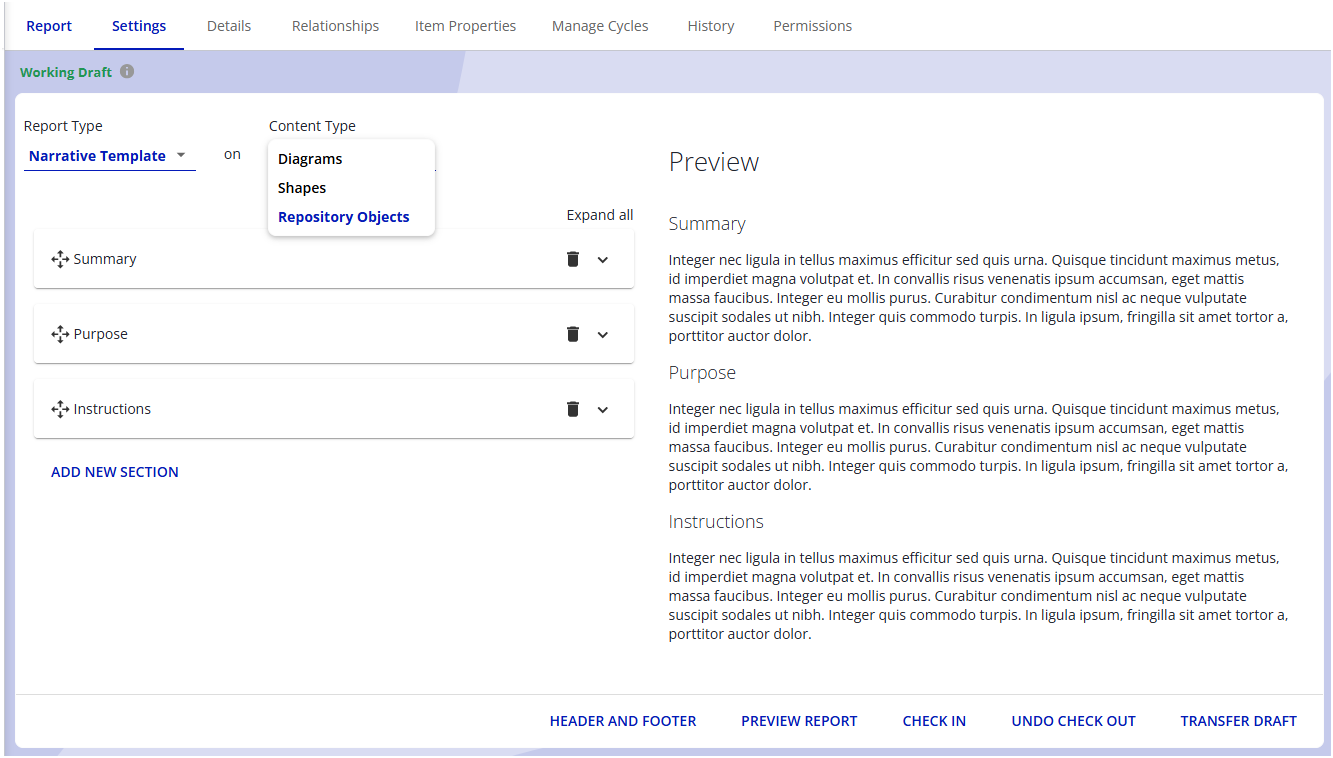
Task: Click the drag handle icon for Instructions
Action: [60, 410]
